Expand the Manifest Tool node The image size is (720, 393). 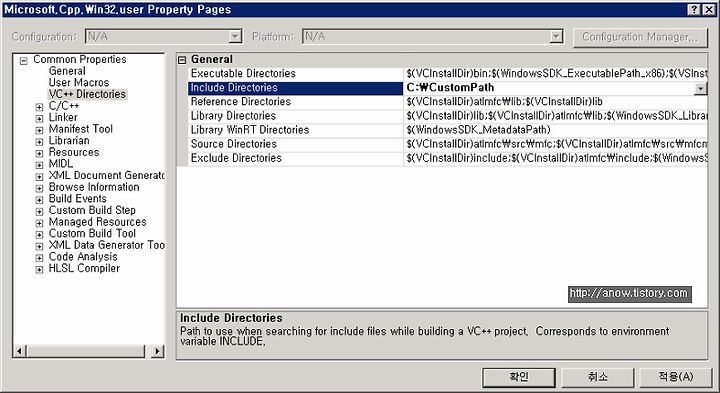39,130
